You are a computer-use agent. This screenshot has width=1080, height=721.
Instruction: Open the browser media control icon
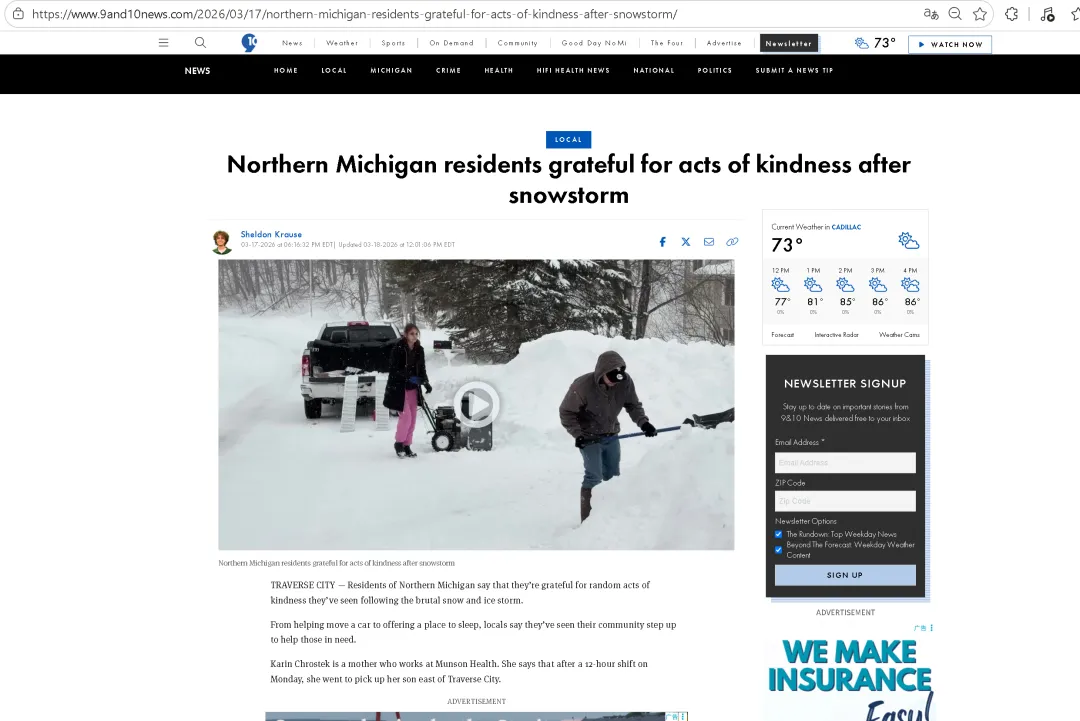[1048, 14]
